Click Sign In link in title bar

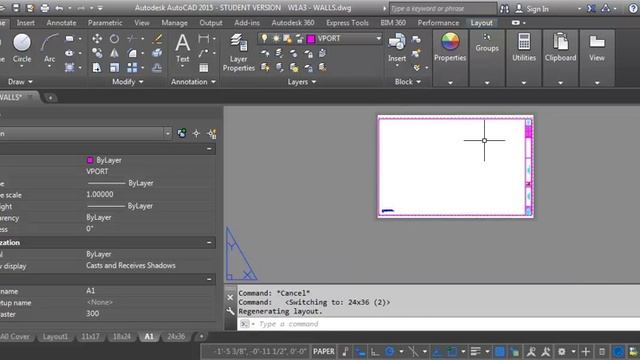[x=537, y=9]
